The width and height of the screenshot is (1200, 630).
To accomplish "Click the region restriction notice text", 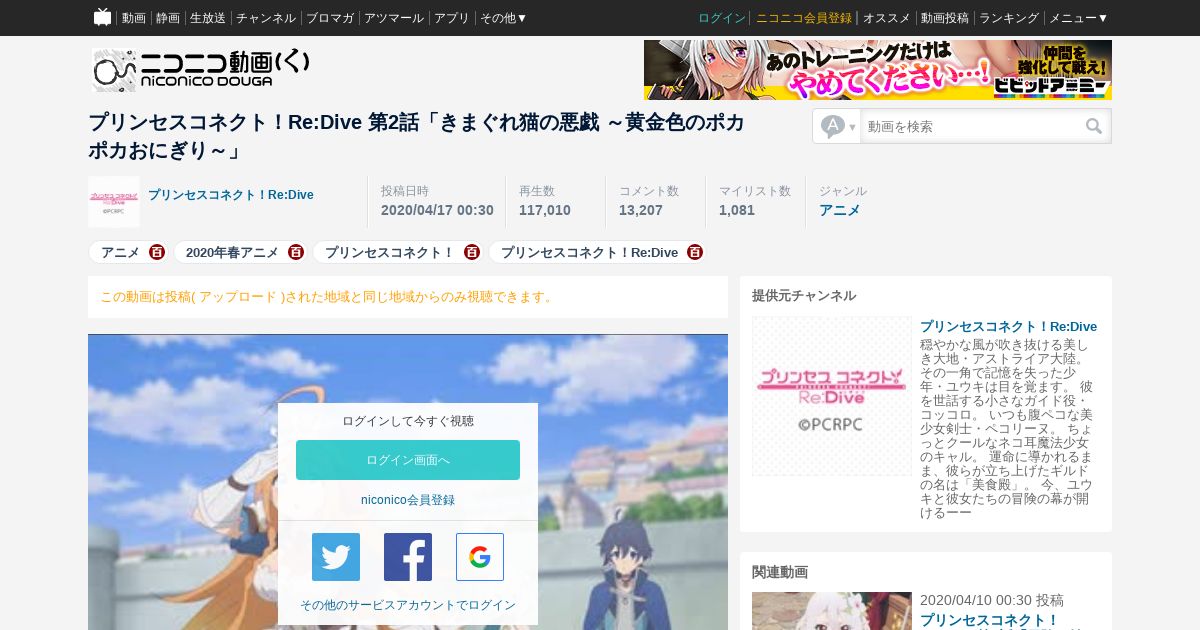I will pos(328,297).
